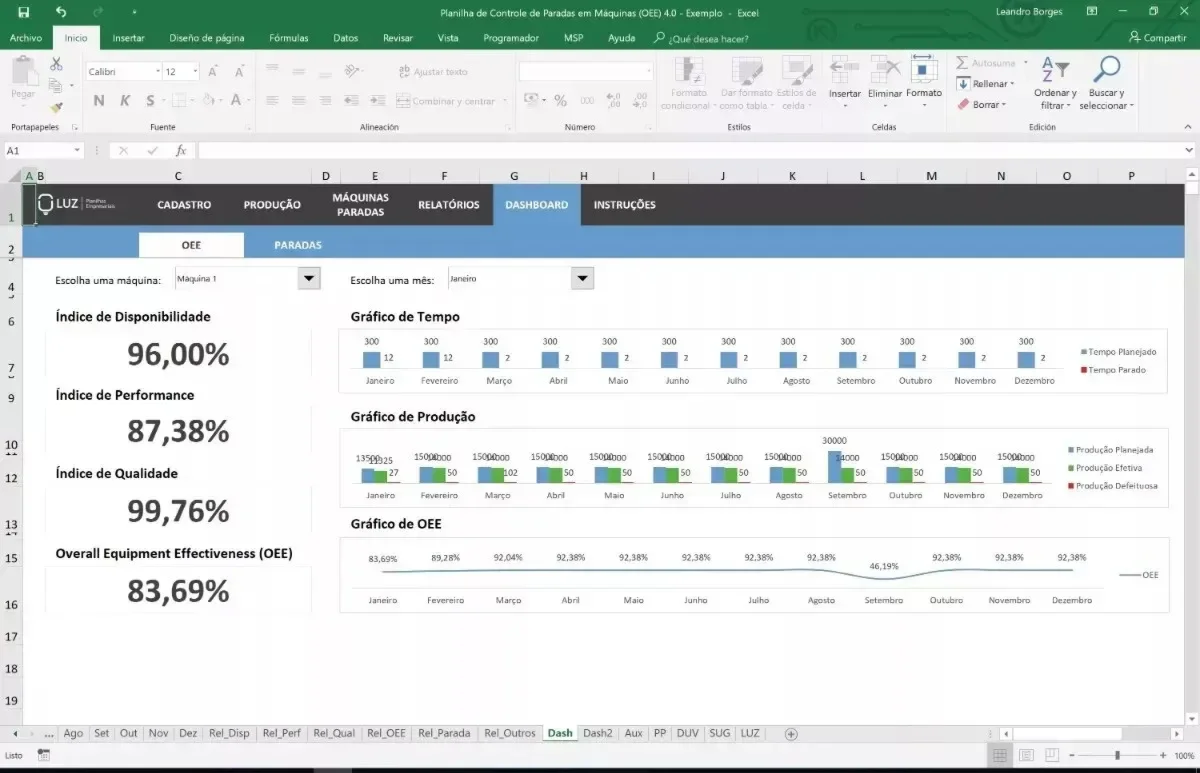Click the Save icon in the title bar

pos(23,12)
